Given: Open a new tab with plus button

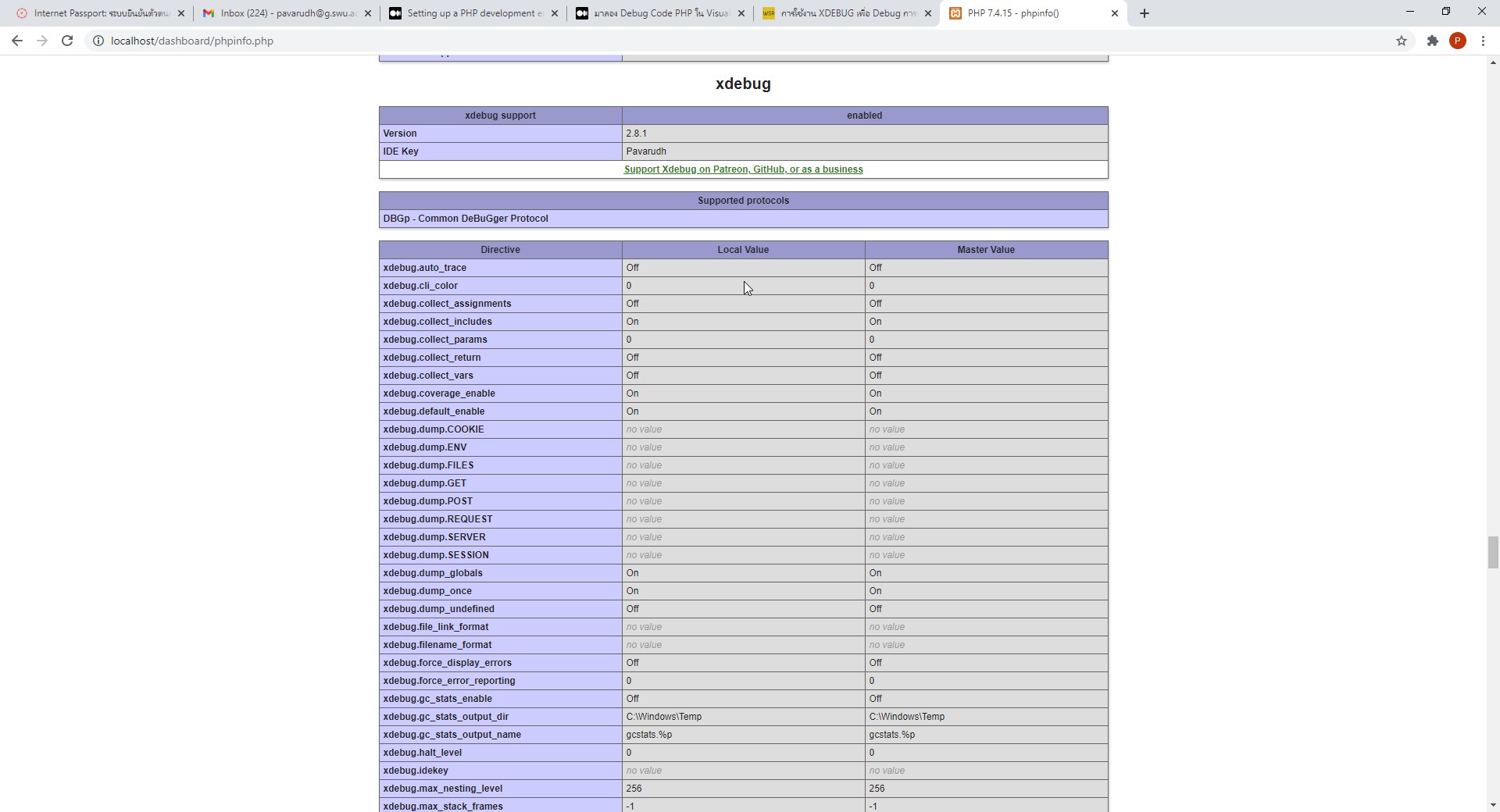Looking at the screenshot, I should click(x=1145, y=13).
